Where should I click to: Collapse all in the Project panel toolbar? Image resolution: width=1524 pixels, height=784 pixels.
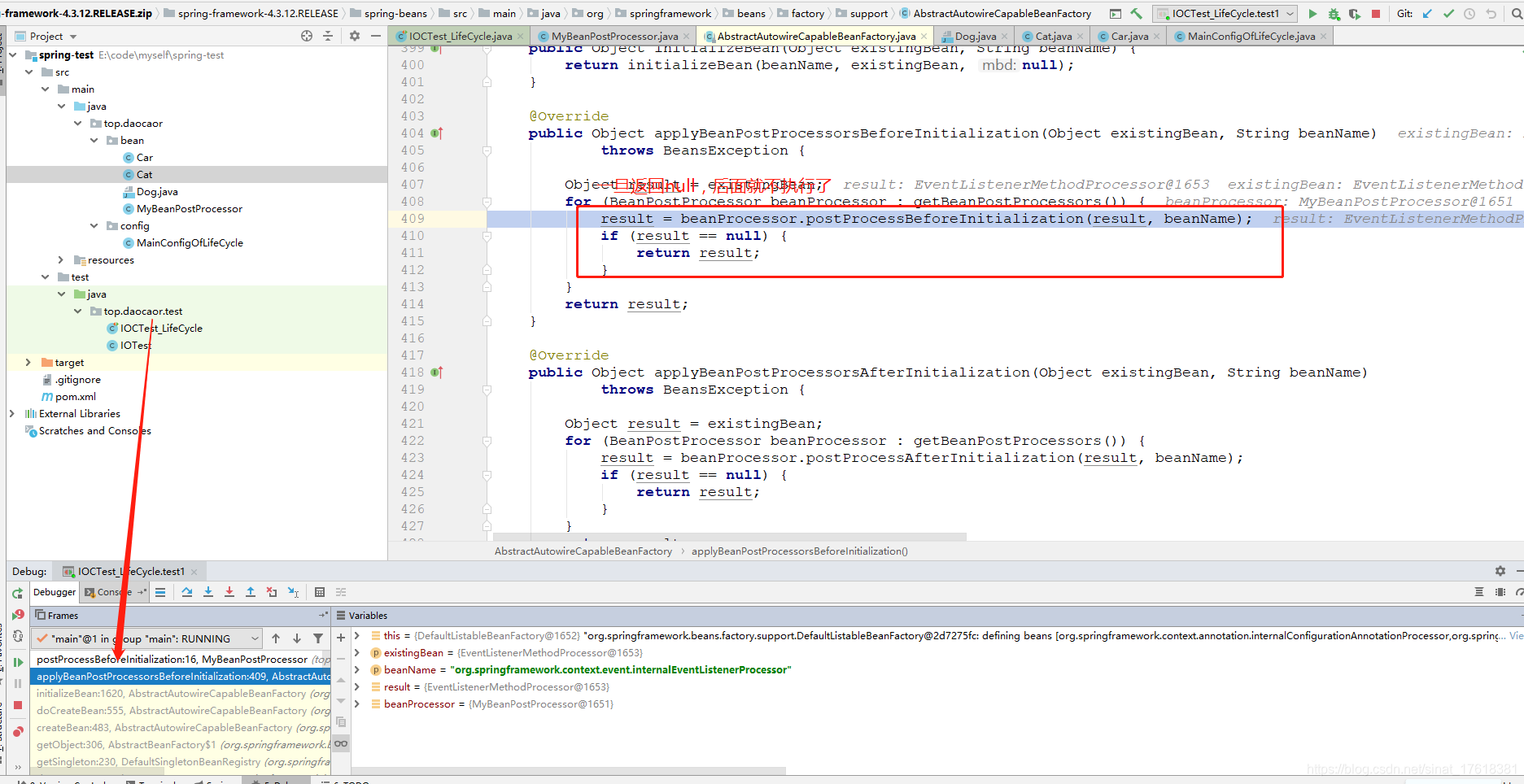pos(328,36)
